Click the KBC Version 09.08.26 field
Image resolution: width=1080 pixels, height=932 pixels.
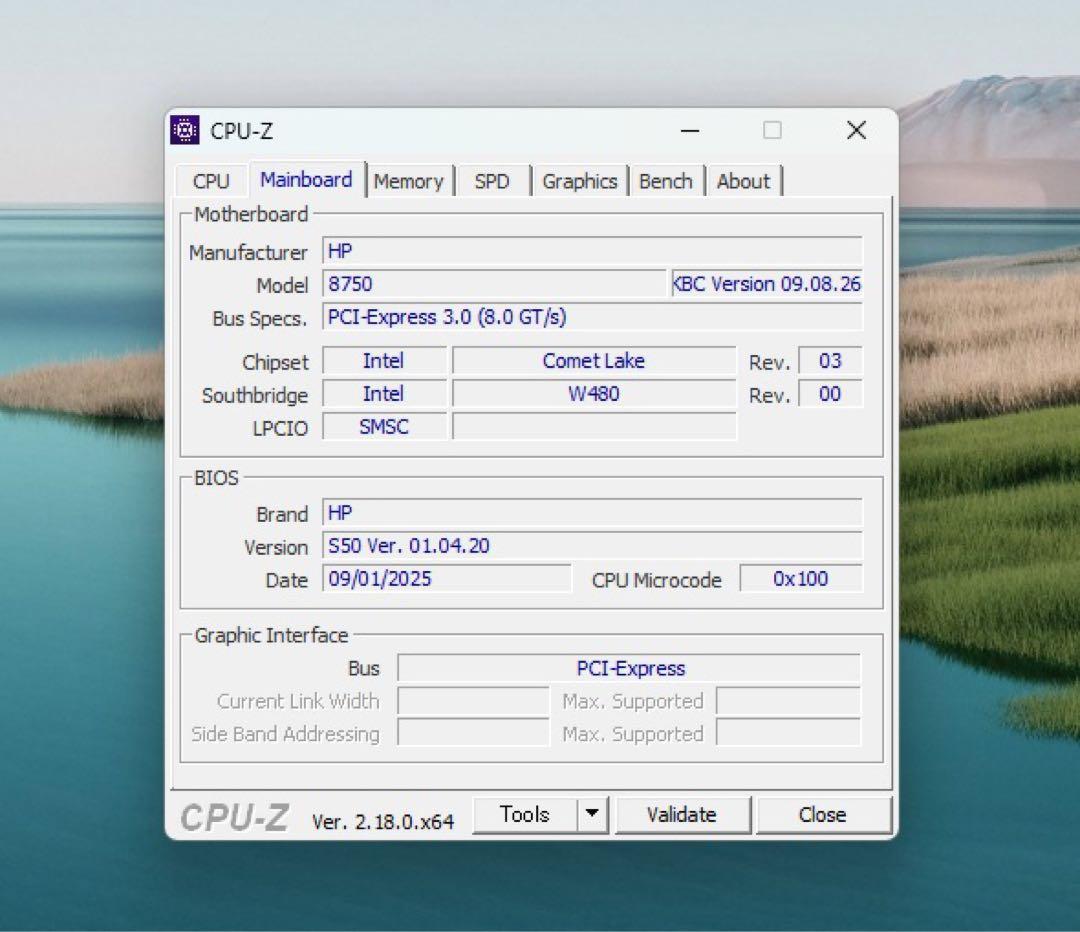point(767,284)
